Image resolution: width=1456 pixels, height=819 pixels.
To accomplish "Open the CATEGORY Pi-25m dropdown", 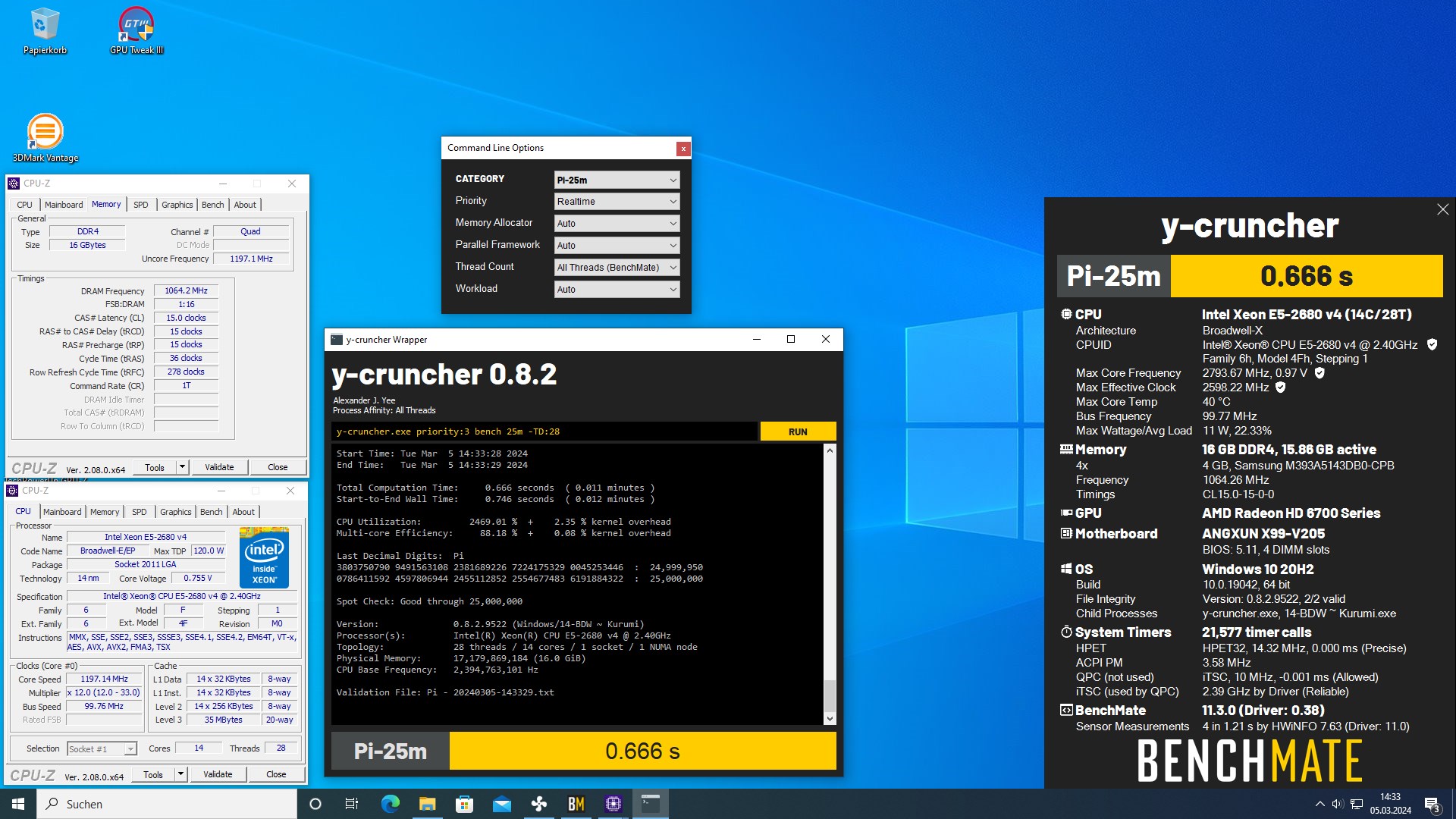I will (617, 180).
